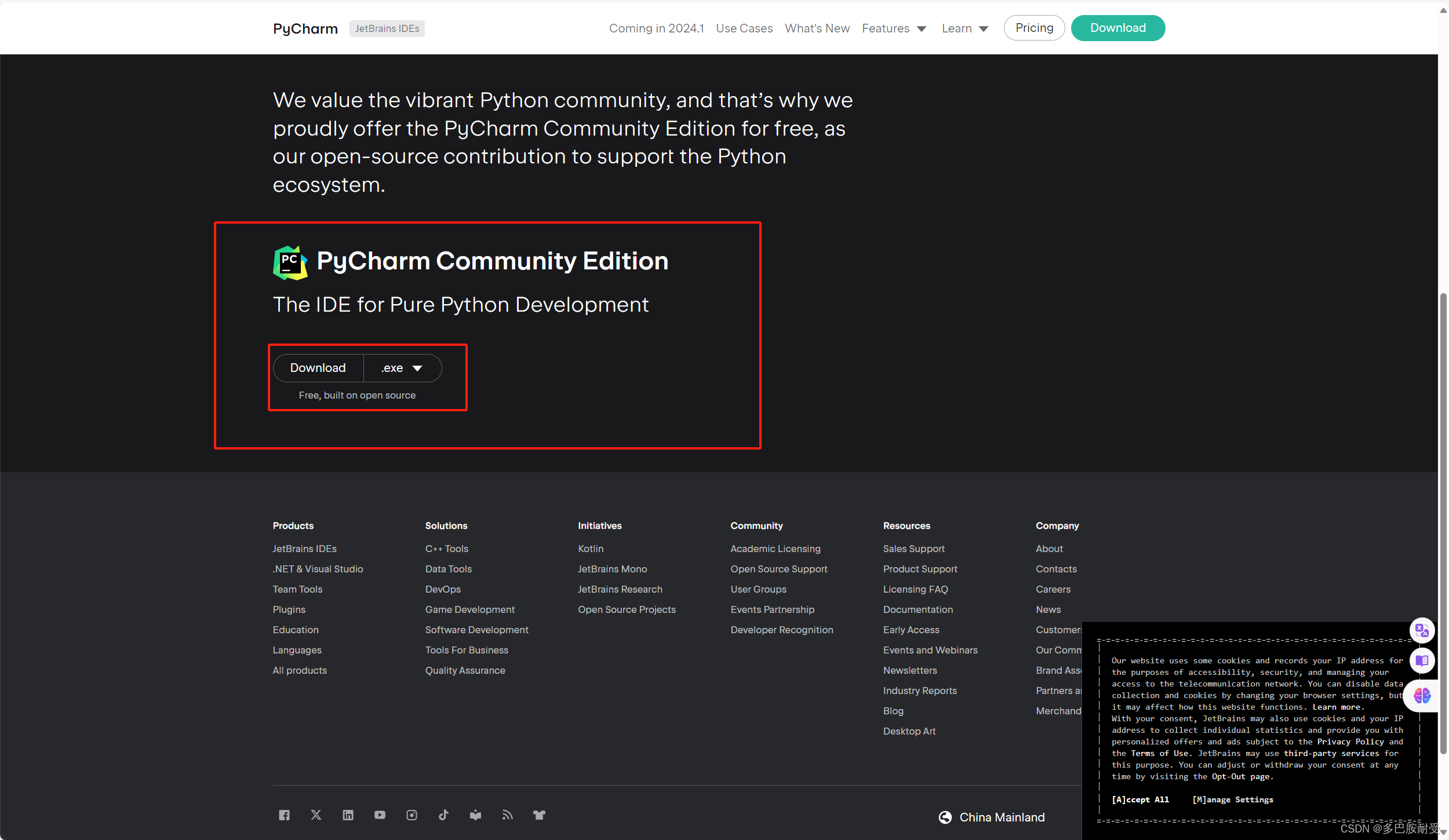Viewport: 1449px width, 840px height.
Task: Click the globe icon beside China Mainland
Action: (945, 817)
